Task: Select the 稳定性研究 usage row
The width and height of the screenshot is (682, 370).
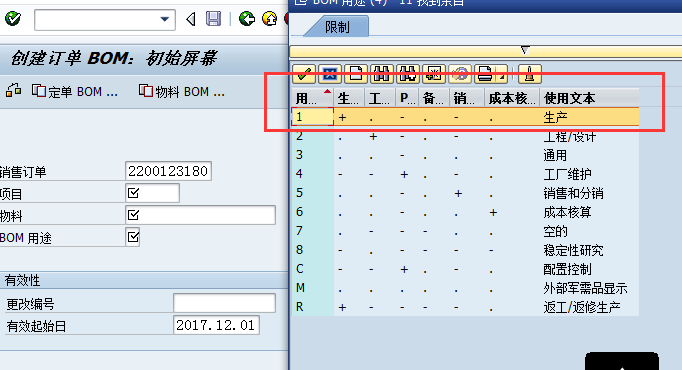Action: [x=465, y=250]
